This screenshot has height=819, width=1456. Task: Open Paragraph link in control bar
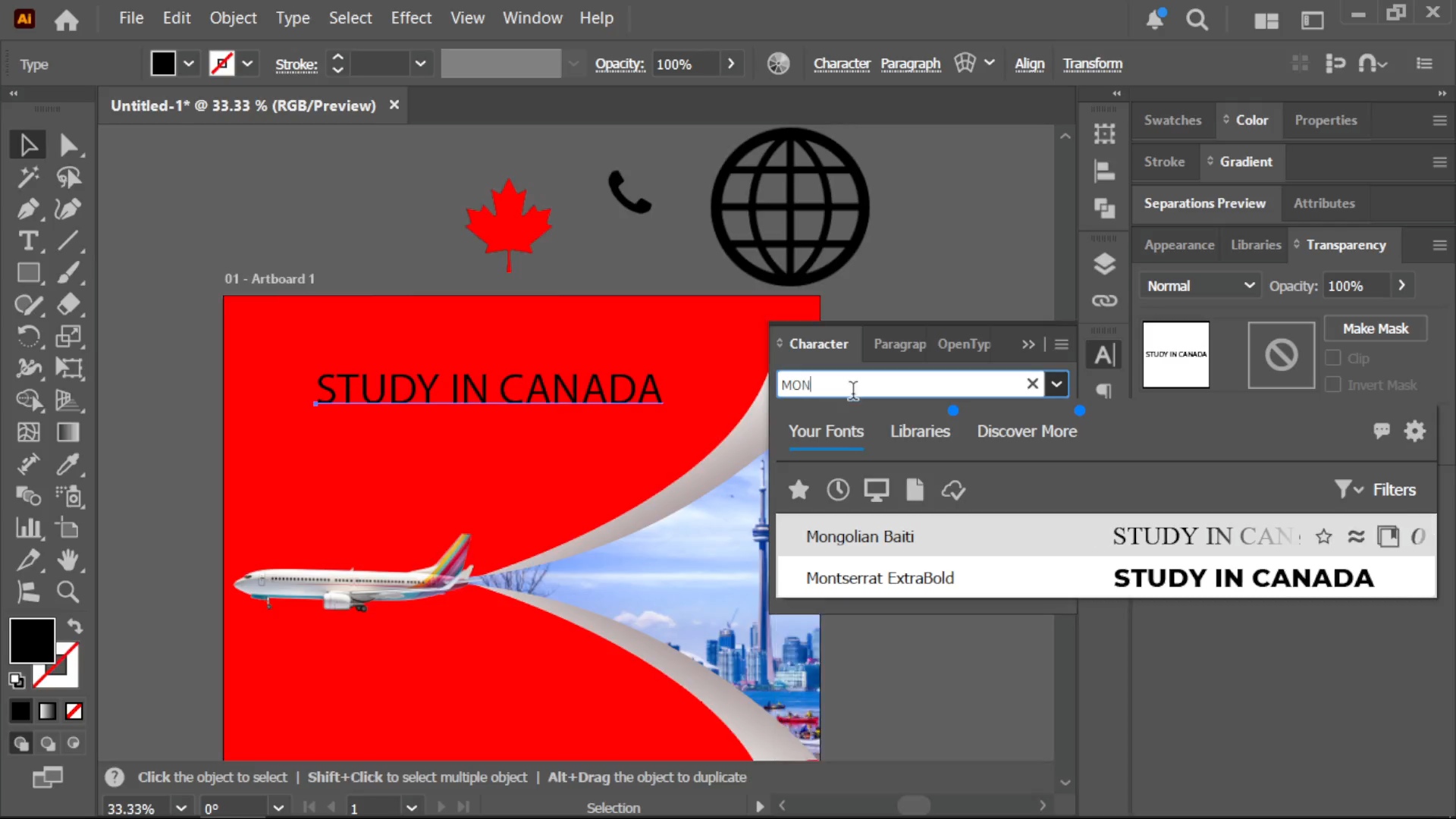tap(910, 64)
